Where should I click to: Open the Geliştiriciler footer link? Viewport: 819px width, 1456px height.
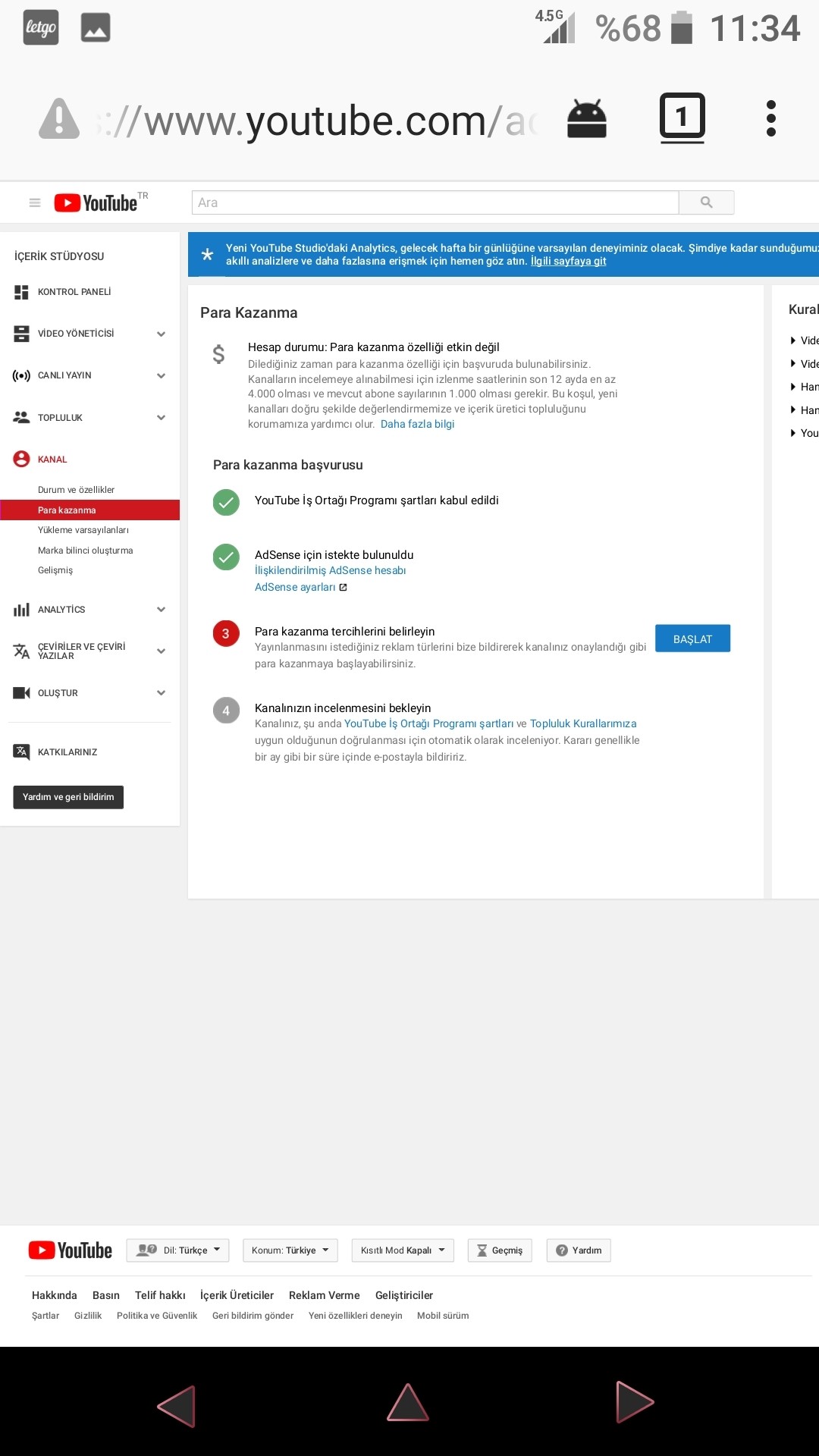tap(404, 1295)
